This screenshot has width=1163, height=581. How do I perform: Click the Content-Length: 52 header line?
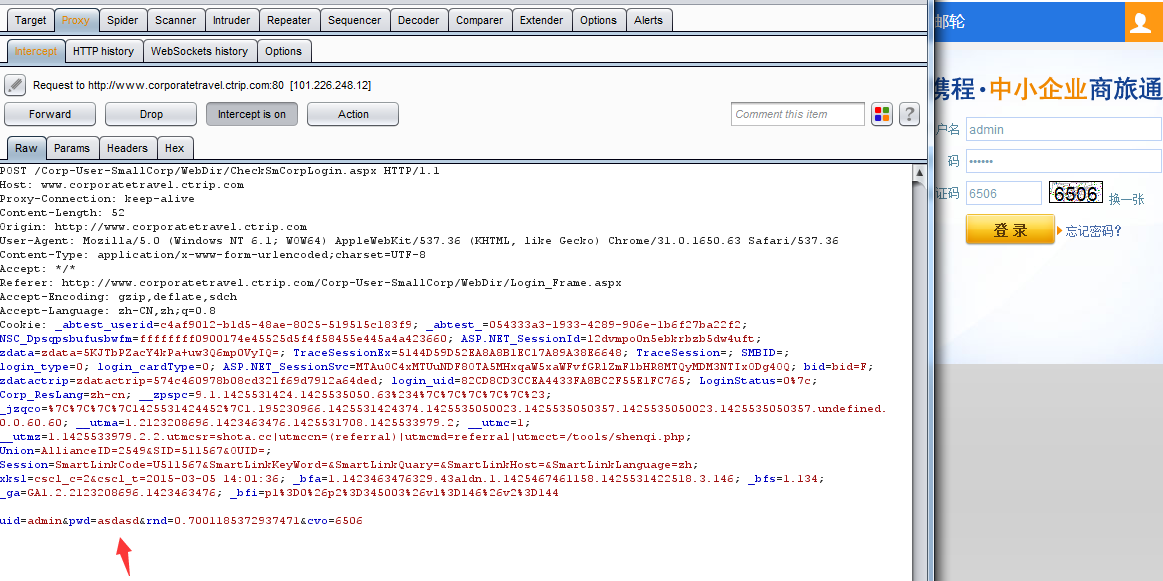tap(62, 213)
